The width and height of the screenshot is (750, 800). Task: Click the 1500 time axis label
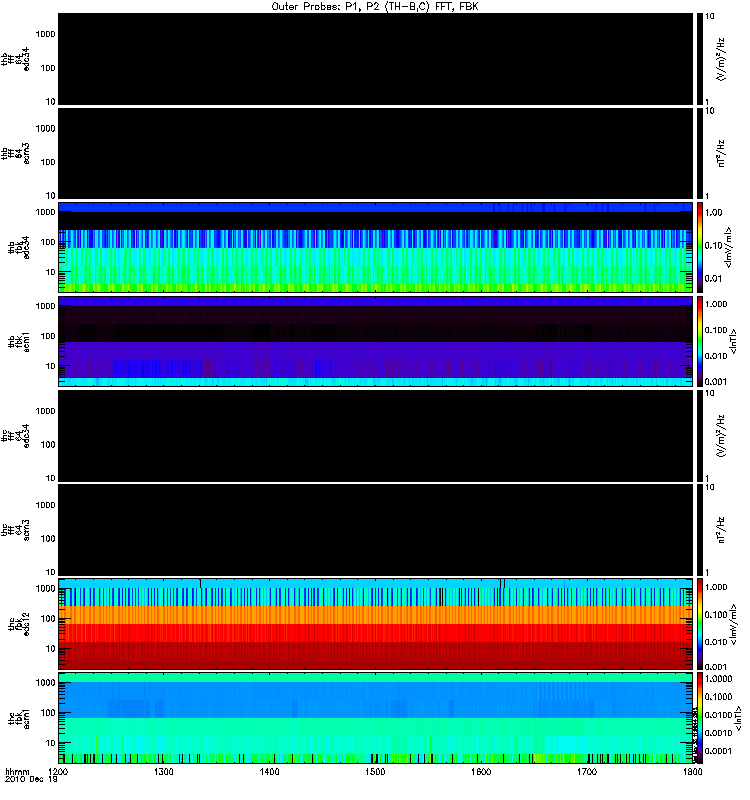[375, 772]
